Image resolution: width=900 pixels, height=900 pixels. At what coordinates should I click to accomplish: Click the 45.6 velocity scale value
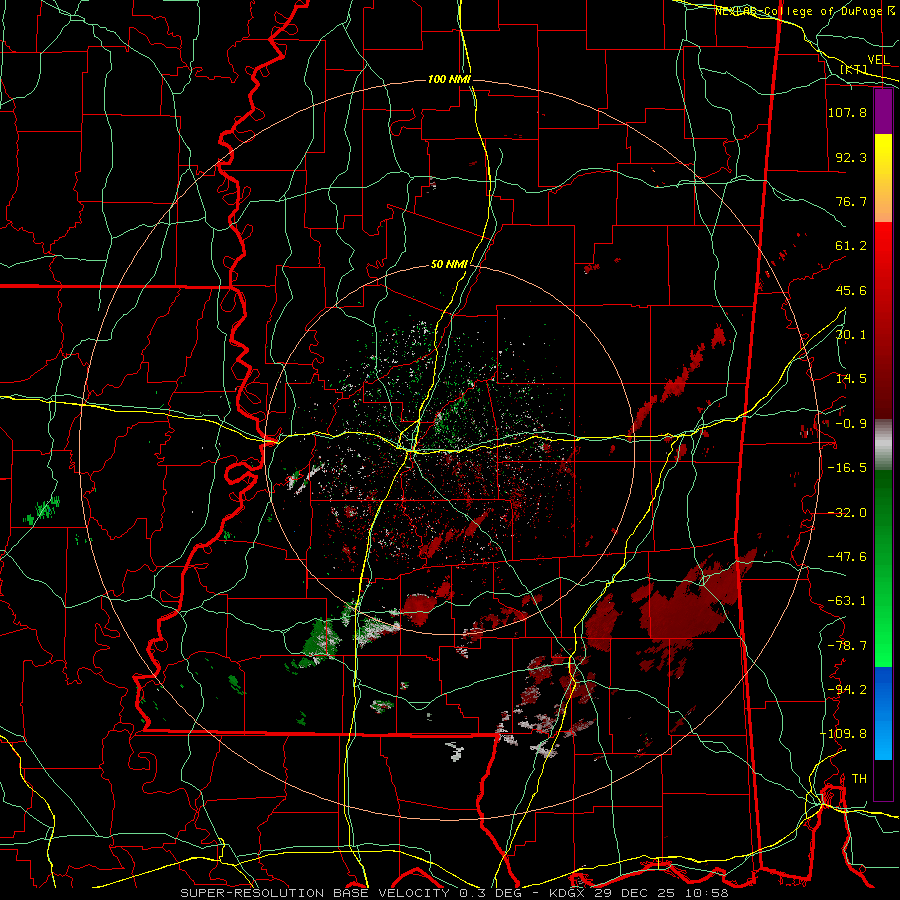[x=851, y=290]
